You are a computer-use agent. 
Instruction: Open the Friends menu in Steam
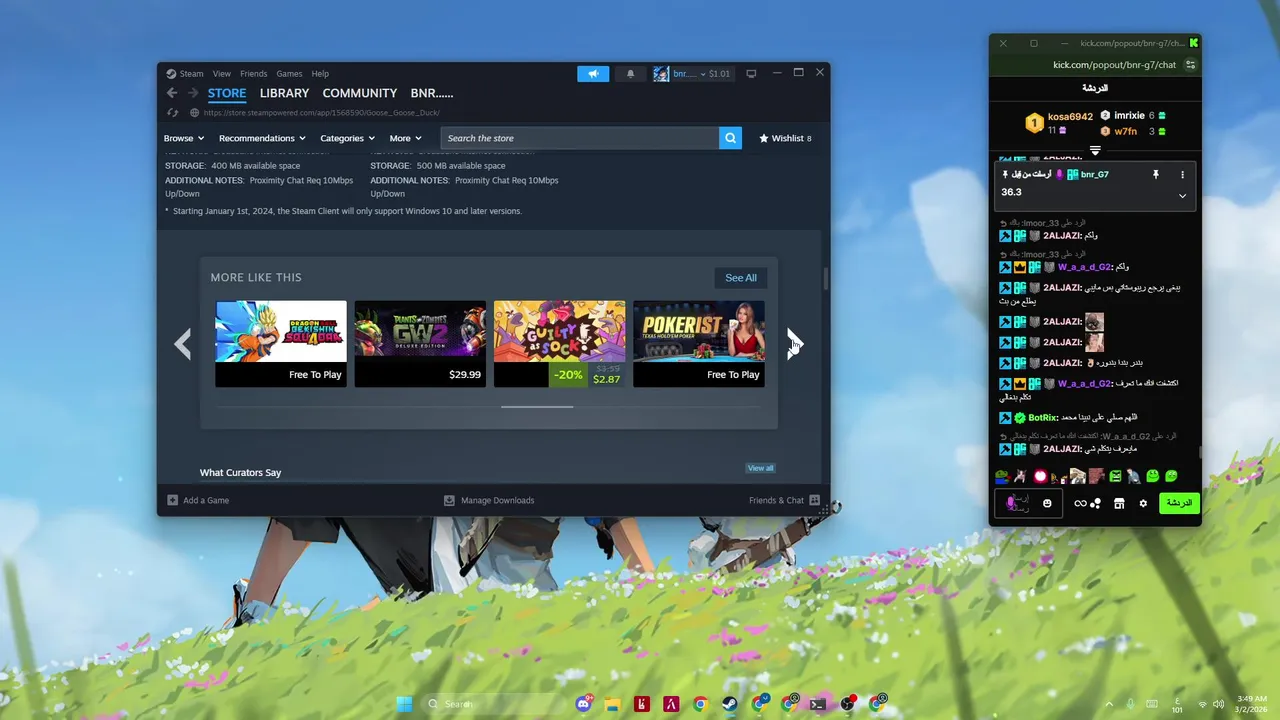(x=253, y=73)
